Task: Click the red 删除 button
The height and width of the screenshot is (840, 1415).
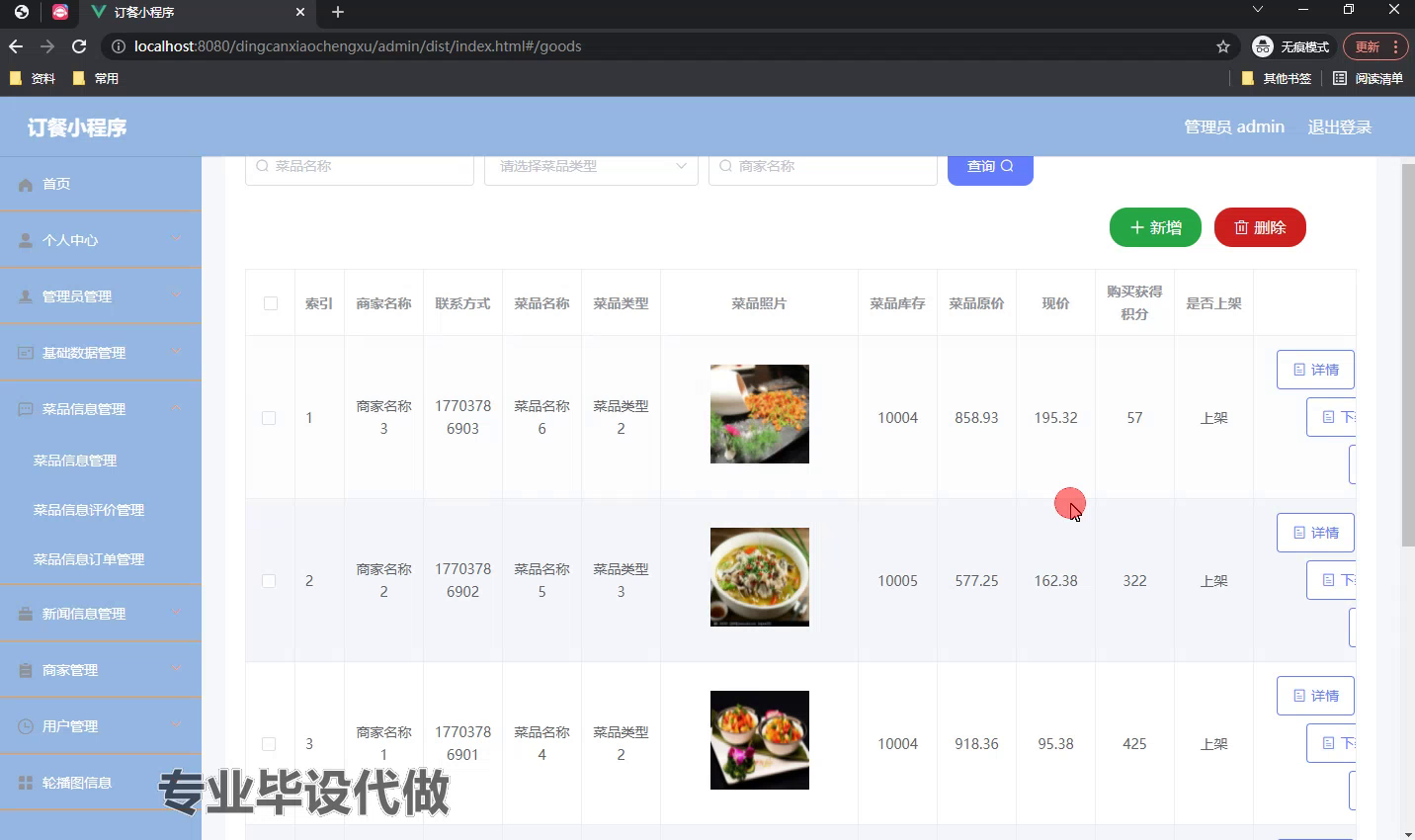Action: point(1260,227)
